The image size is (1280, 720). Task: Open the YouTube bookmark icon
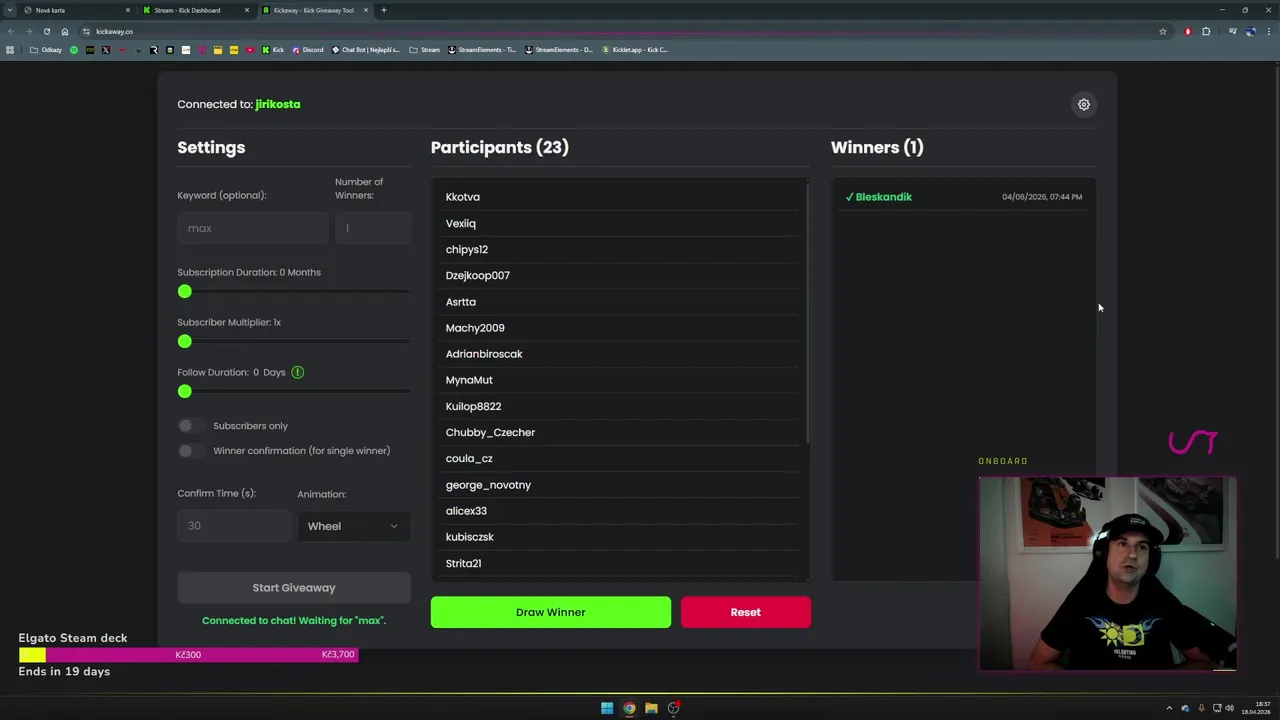(x=249, y=49)
